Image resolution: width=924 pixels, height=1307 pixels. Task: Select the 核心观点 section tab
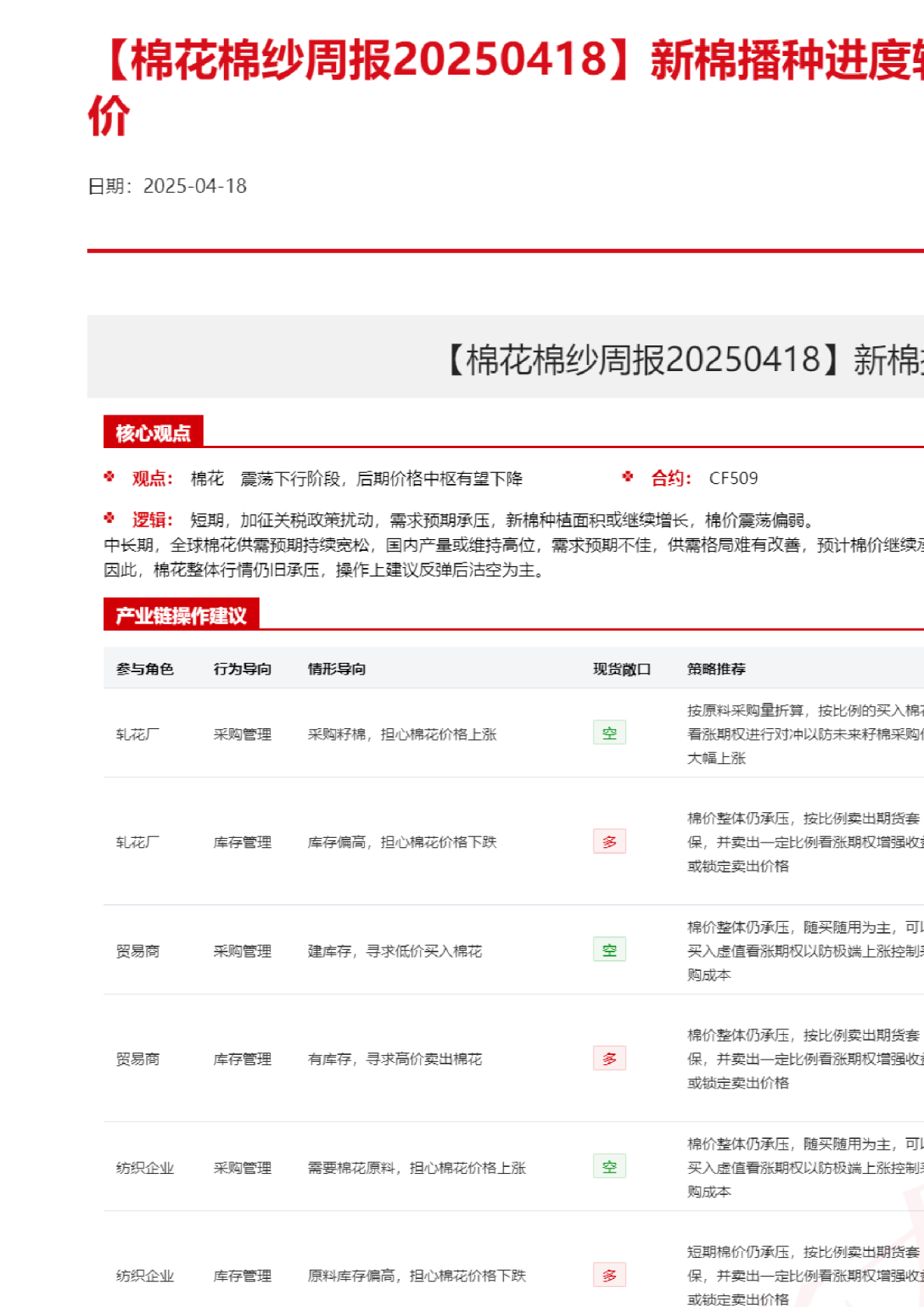pyautogui.click(x=153, y=433)
